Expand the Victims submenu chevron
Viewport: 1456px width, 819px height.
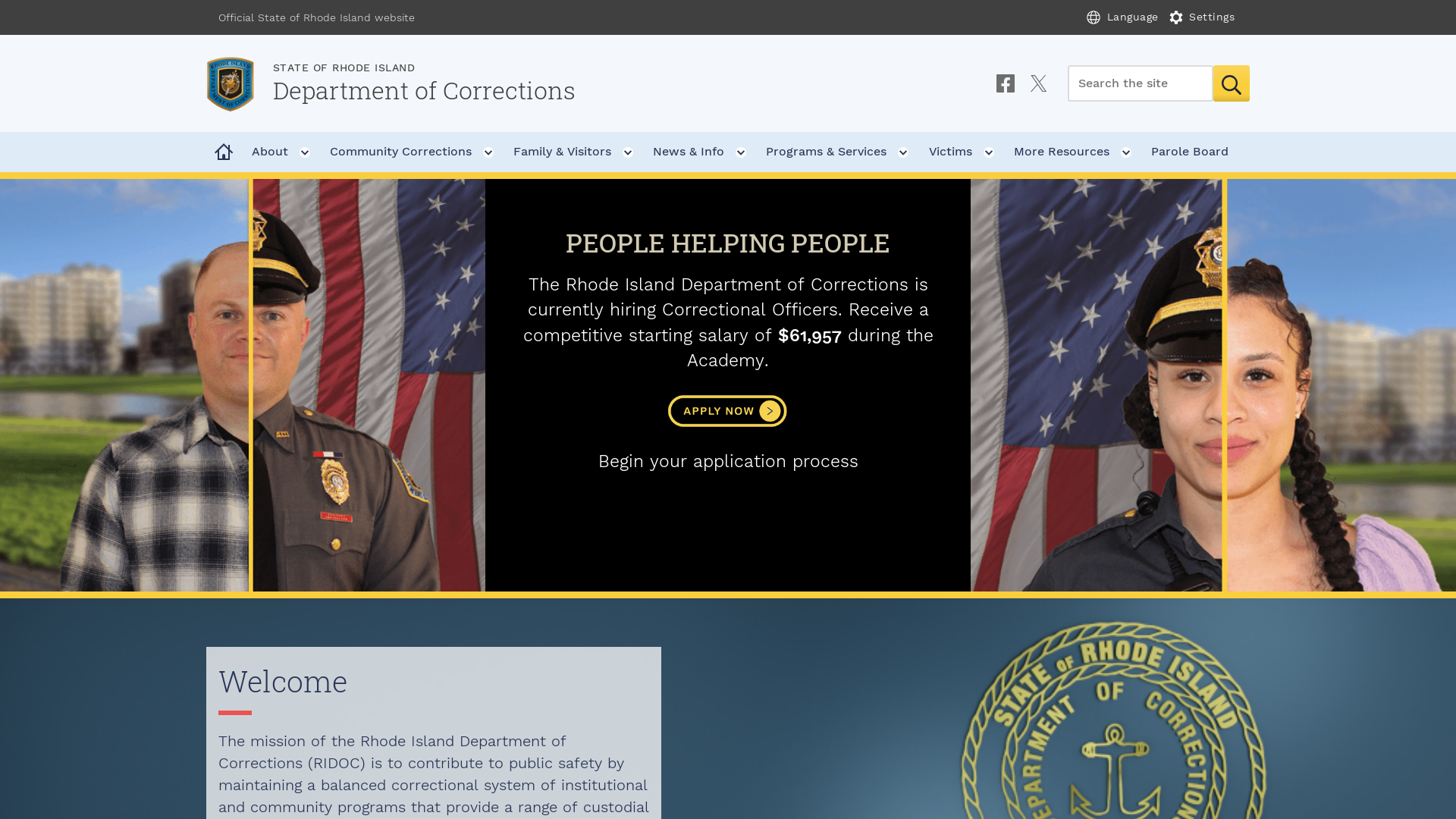click(989, 152)
